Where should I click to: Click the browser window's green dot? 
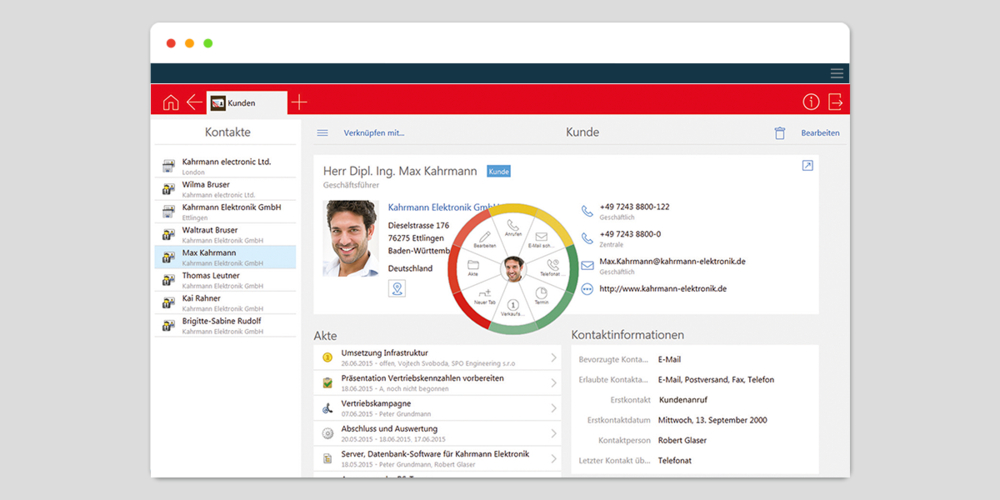208,43
